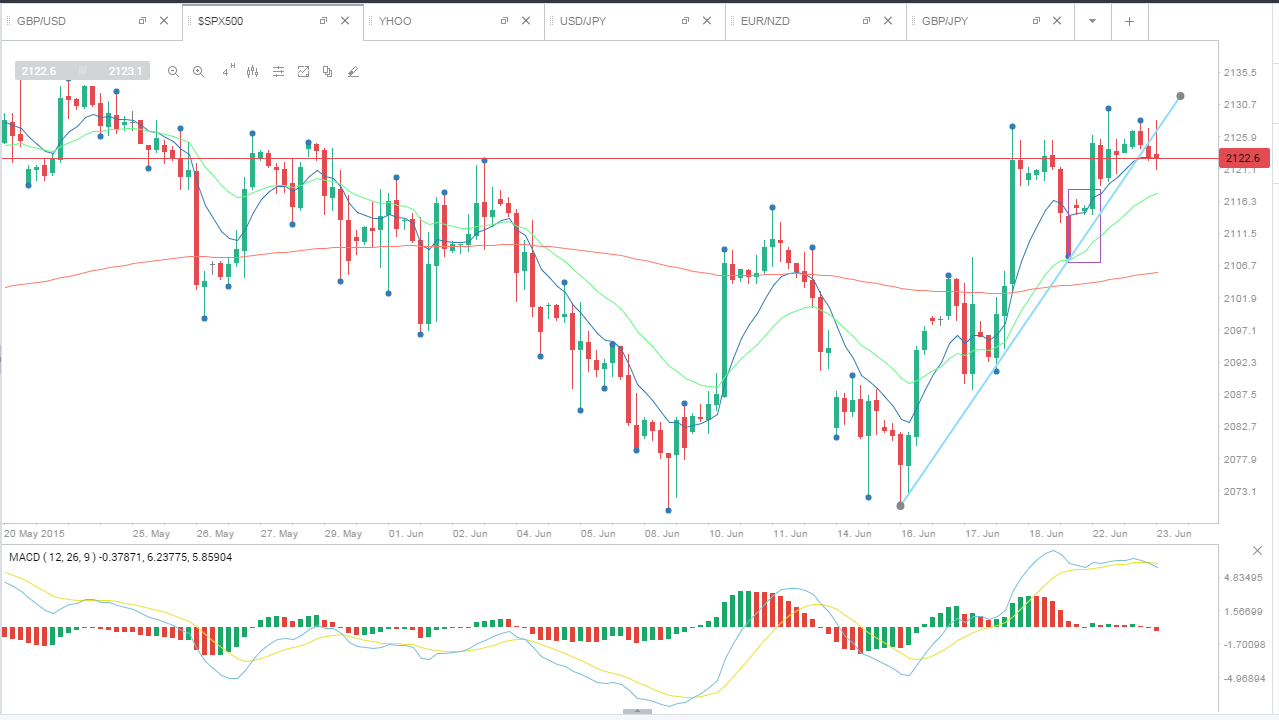The image size is (1279, 720).
Task: Expand the bottom panel handle arrow
Action: 637,711
